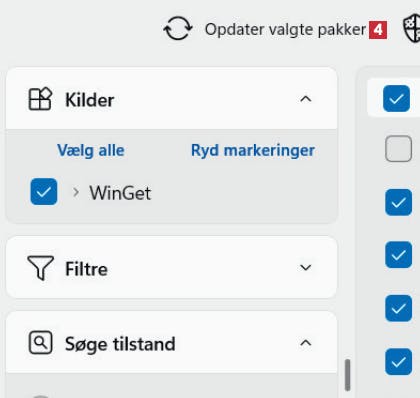Click the Kilder sources icon

(40, 99)
